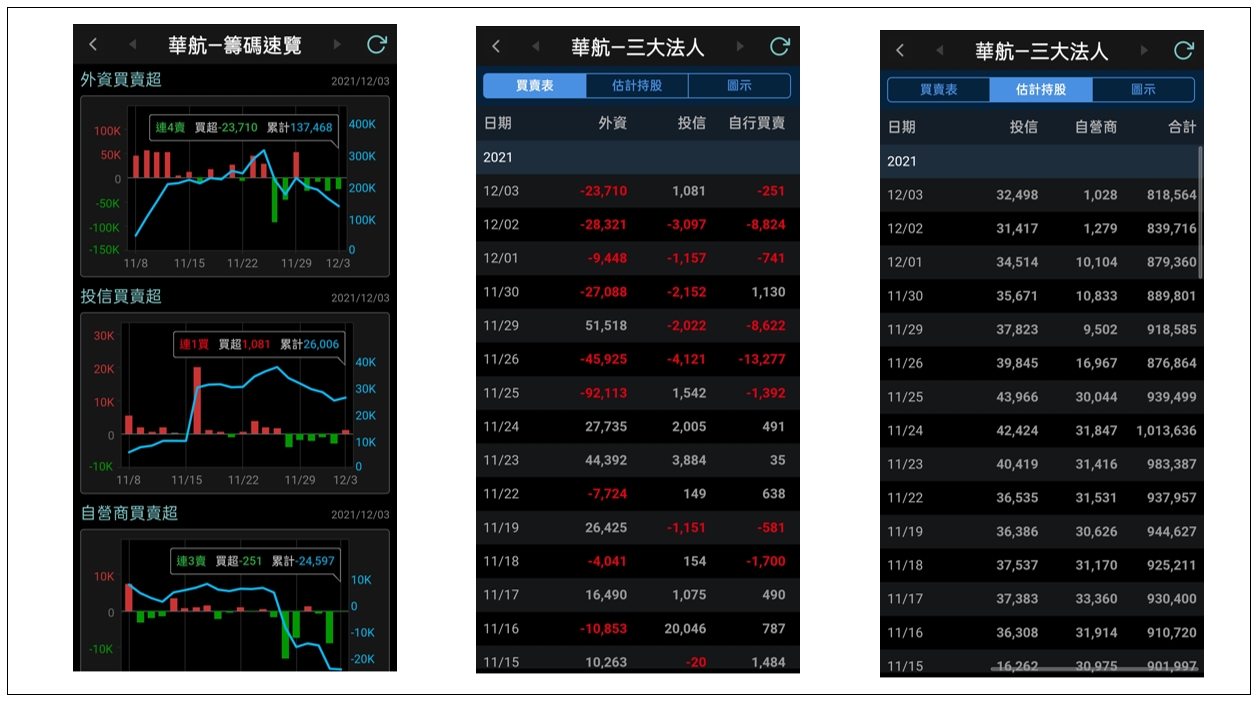Click the 自行買賣 column header

756,124
